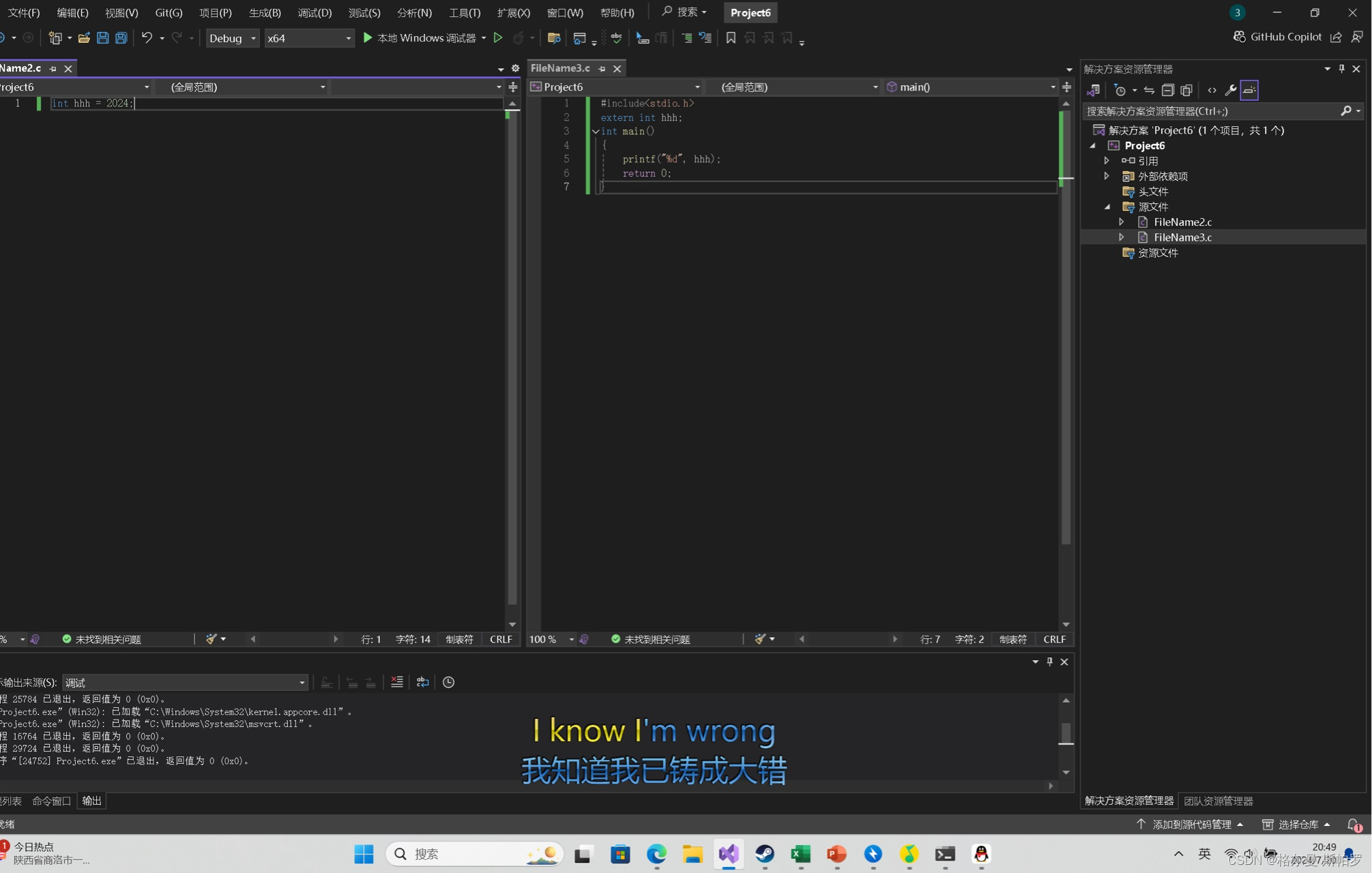Screen dimensions: 1372x873
Task: Click the Undo arrow icon
Action: (147, 38)
